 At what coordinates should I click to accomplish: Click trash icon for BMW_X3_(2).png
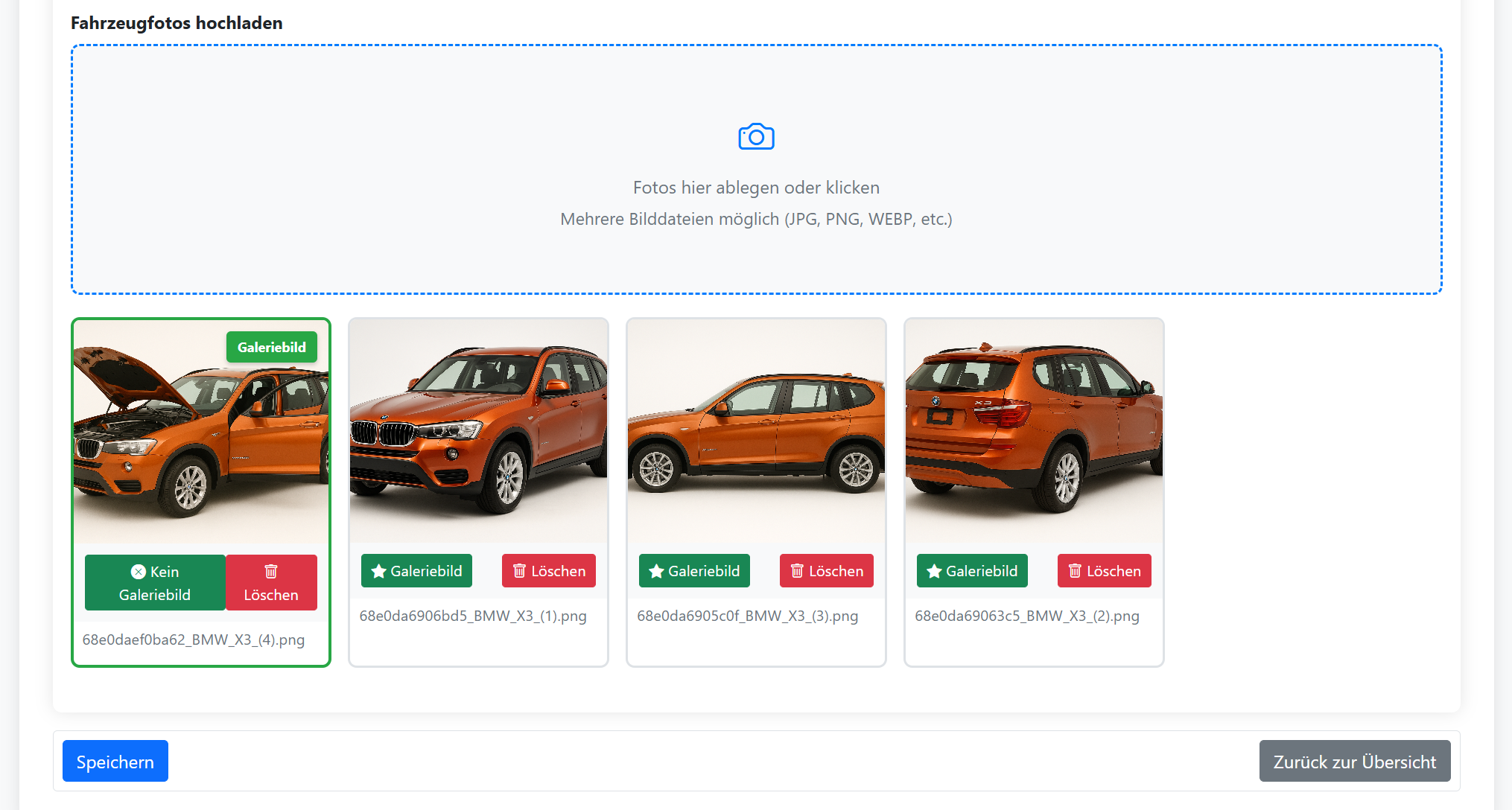(x=1075, y=571)
